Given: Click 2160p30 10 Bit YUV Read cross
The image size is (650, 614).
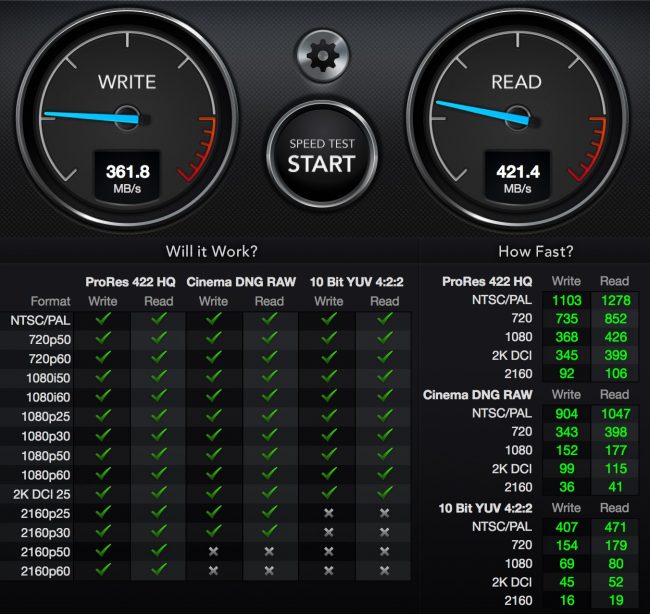Looking at the screenshot, I should pos(385,532).
